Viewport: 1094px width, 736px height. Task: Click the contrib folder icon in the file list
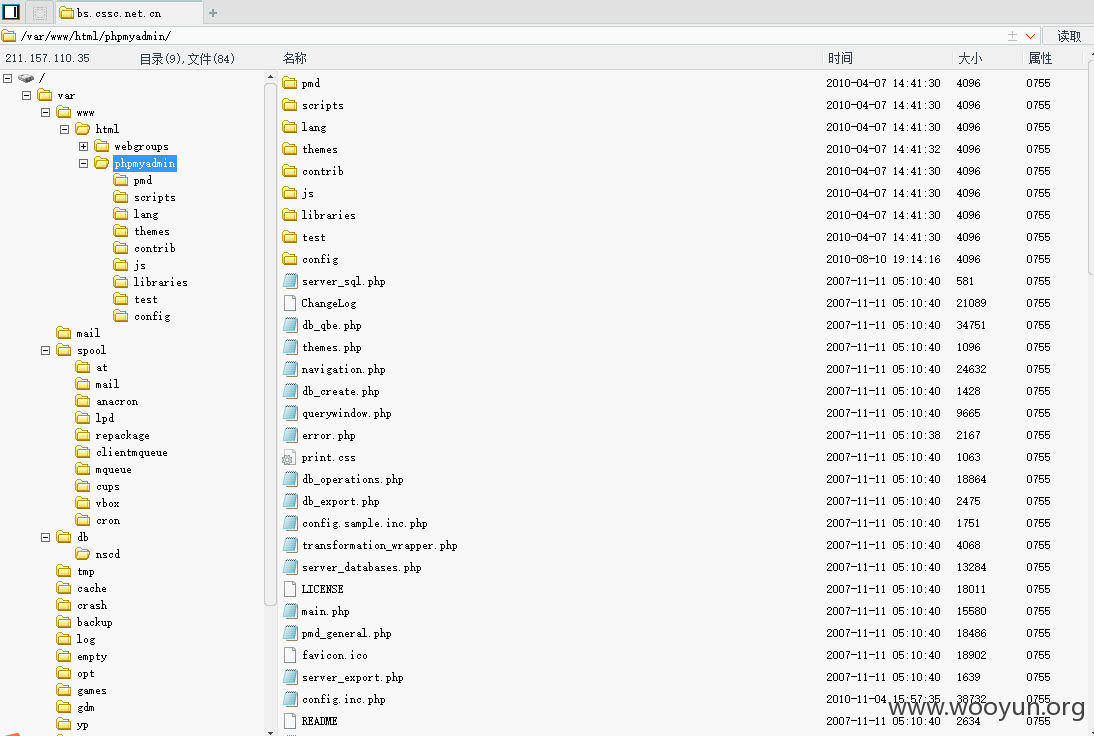[x=290, y=171]
